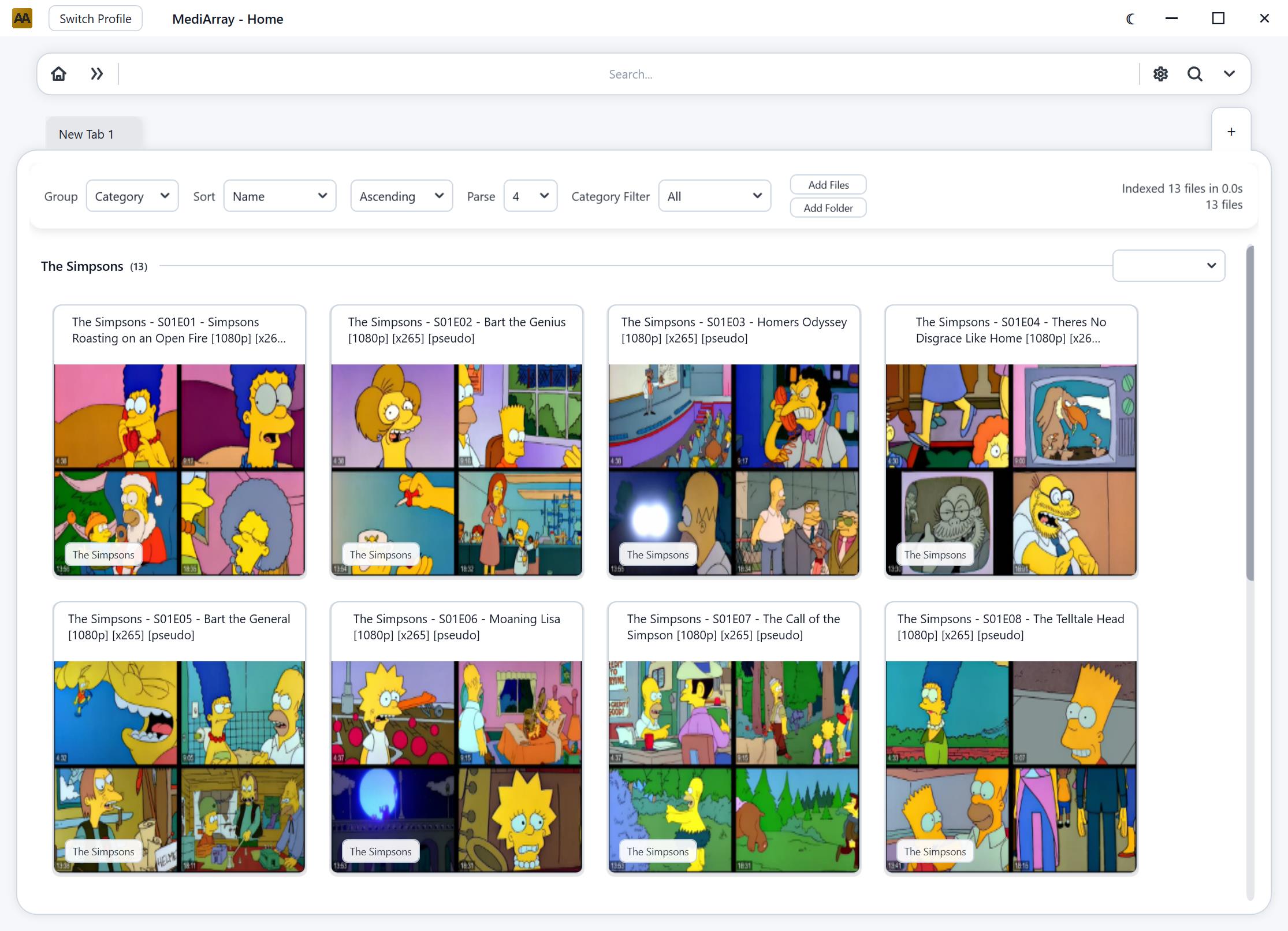Click the S01E07 Call of the Simpson title
Viewport: 1288px width, 931px height.
[734, 627]
